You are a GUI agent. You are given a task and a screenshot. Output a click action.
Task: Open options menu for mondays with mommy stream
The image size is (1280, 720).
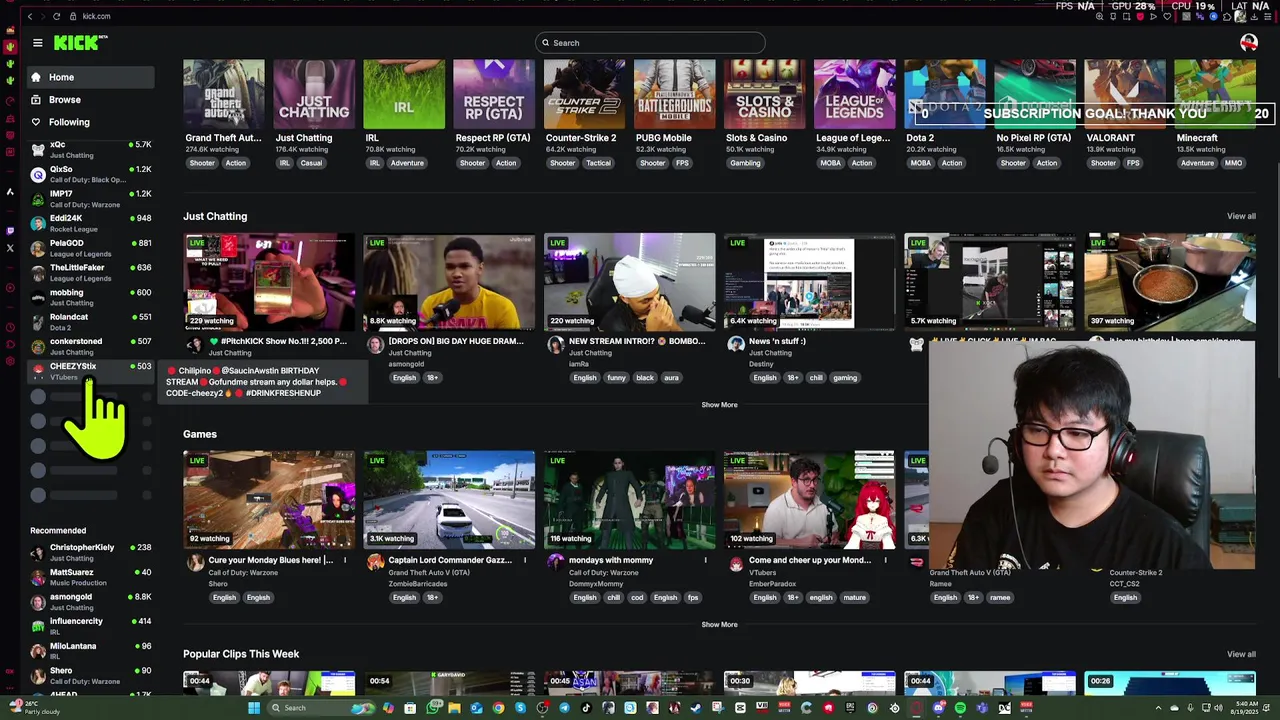[x=706, y=560]
